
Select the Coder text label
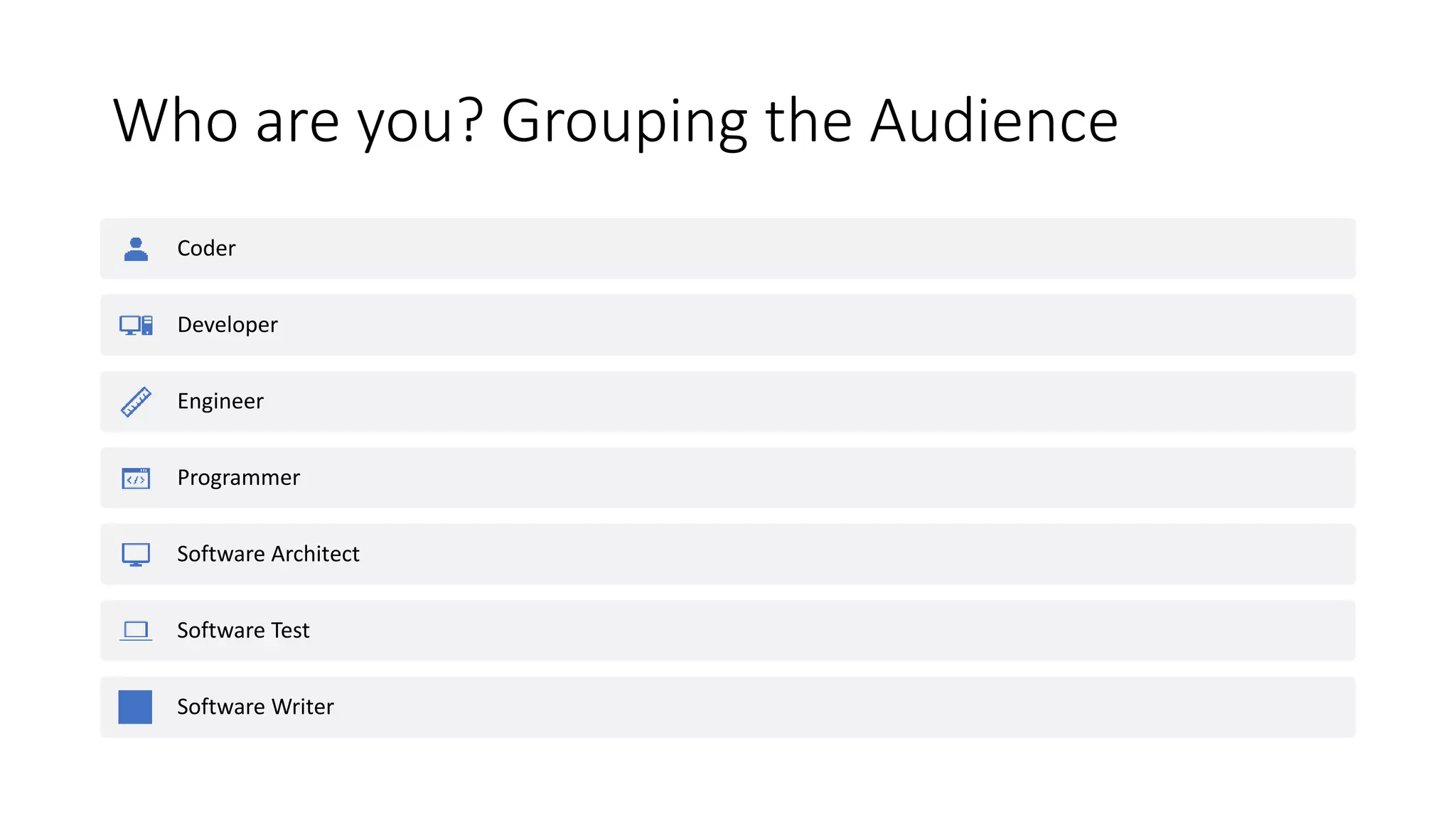tap(206, 248)
